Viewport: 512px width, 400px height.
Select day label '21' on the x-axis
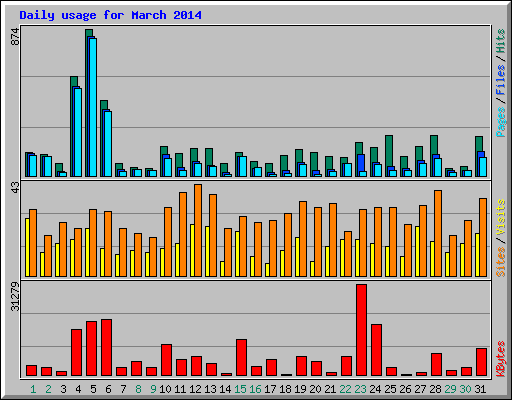click(330, 389)
